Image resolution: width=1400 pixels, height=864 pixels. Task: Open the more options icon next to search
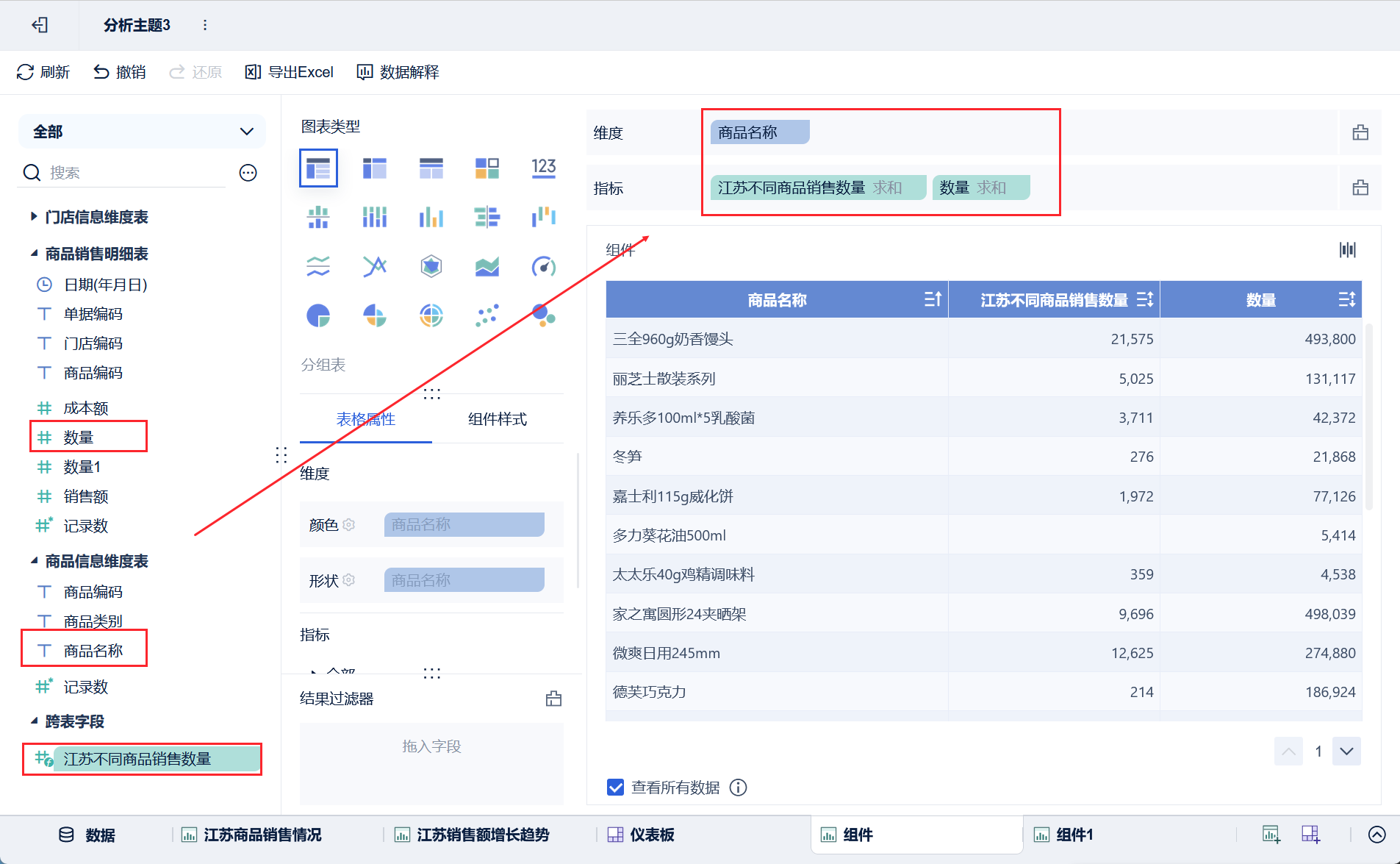click(248, 173)
